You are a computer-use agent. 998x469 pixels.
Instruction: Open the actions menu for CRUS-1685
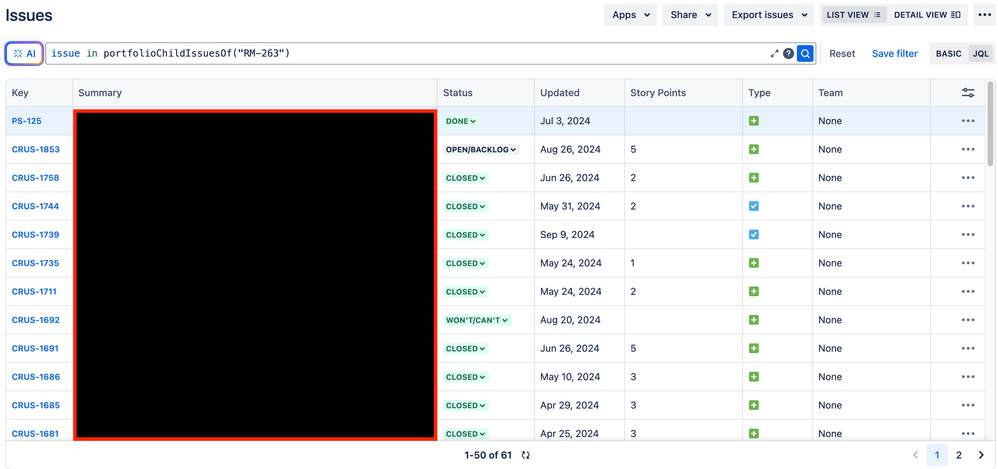coord(968,405)
